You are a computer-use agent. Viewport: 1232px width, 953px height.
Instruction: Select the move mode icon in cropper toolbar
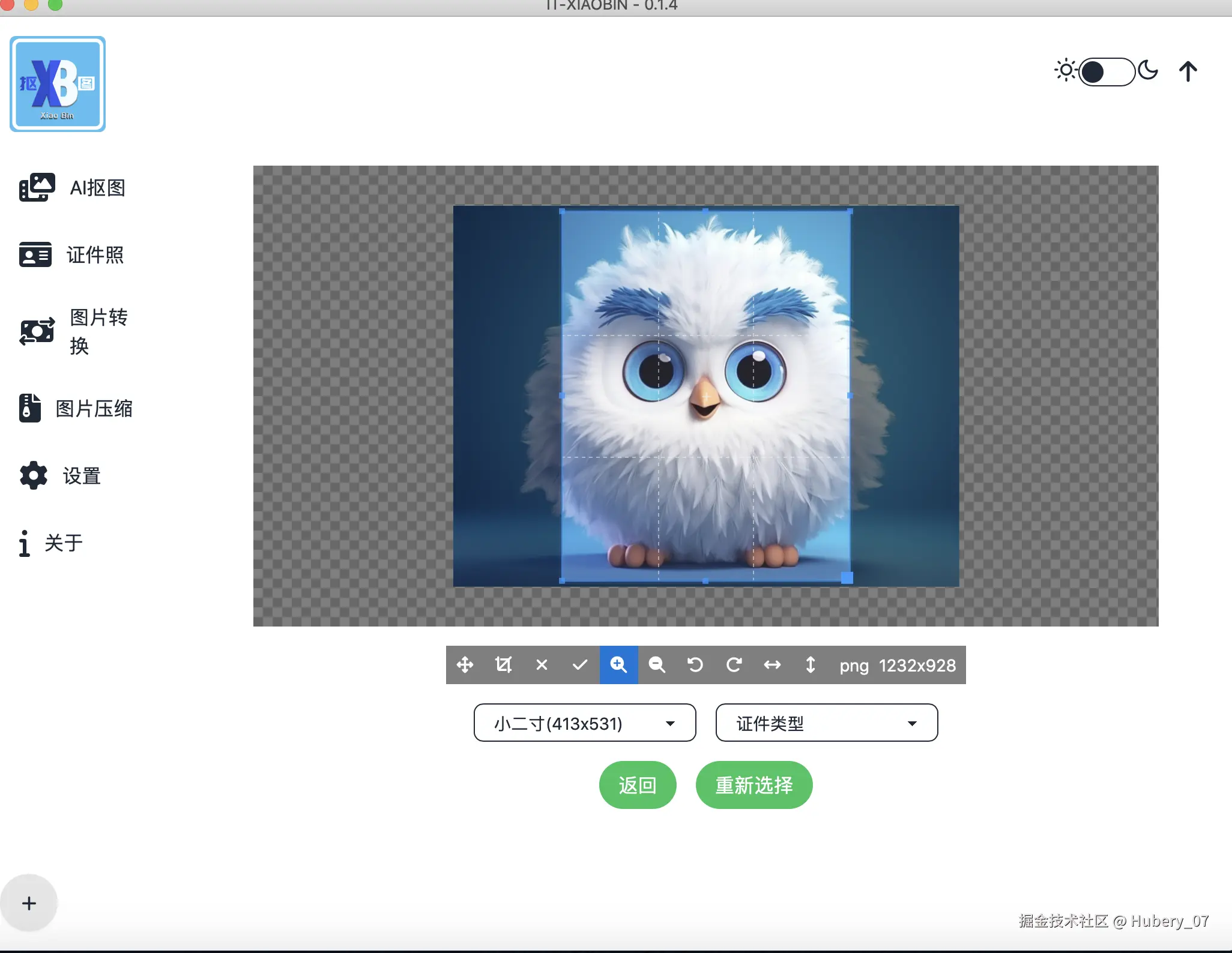465,665
